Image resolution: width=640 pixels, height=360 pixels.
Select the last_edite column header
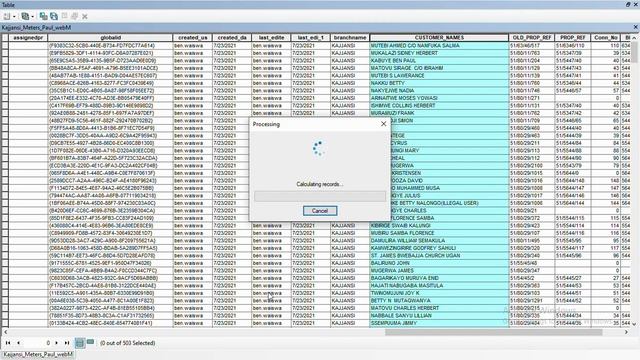tap(271, 38)
